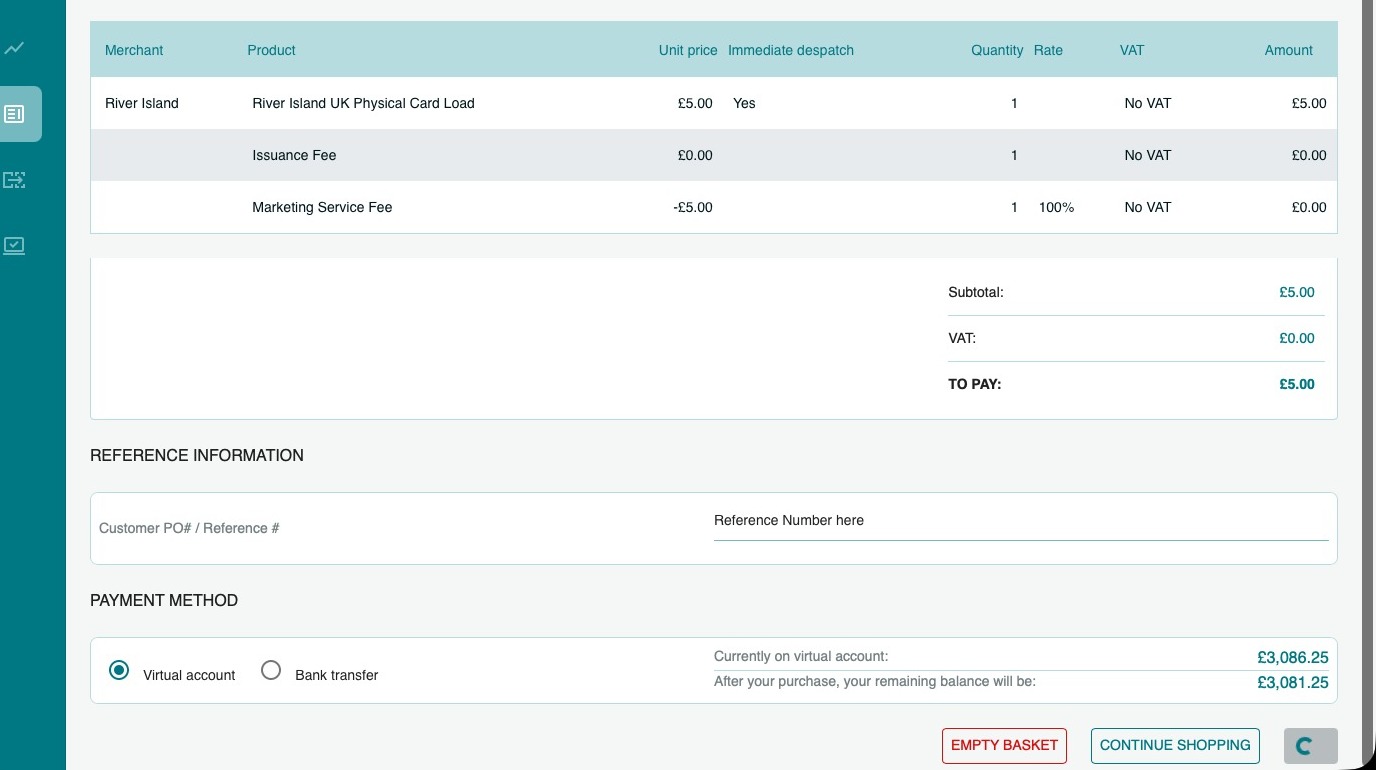Click the Customer PO# / Reference # label

[x=189, y=528]
